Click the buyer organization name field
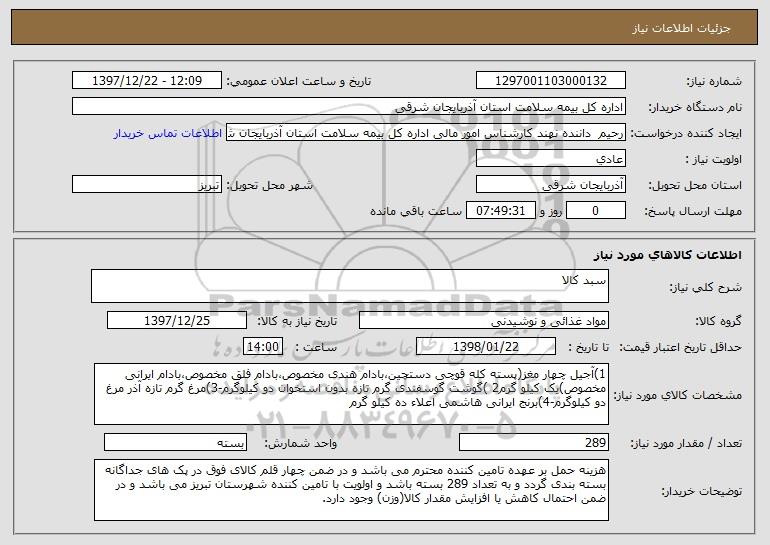 coord(349,107)
